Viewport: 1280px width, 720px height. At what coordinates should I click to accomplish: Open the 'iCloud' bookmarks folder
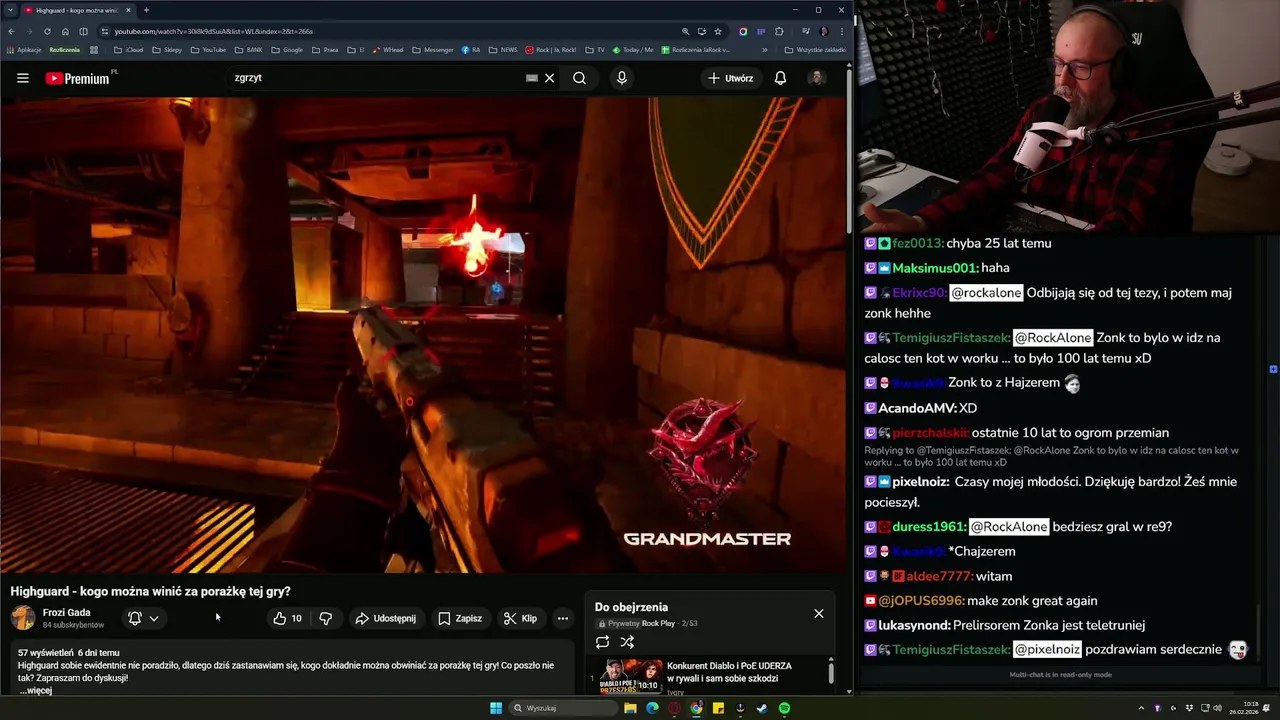(x=129, y=49)
